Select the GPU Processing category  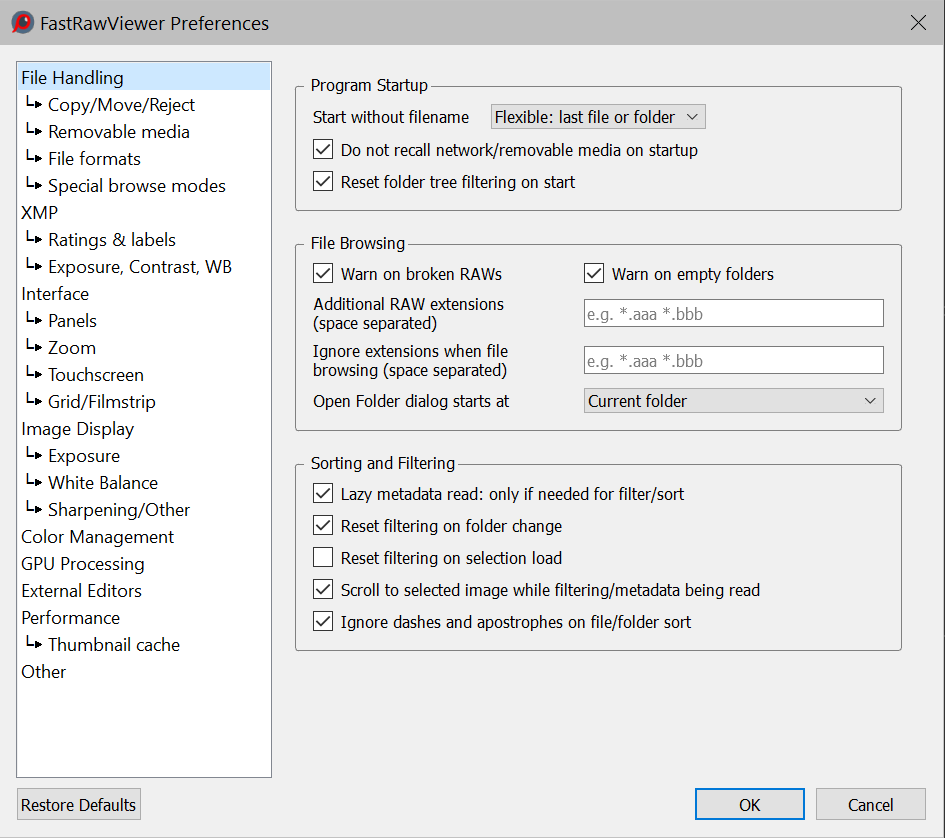pyautogui.click(x=83, y=564)
